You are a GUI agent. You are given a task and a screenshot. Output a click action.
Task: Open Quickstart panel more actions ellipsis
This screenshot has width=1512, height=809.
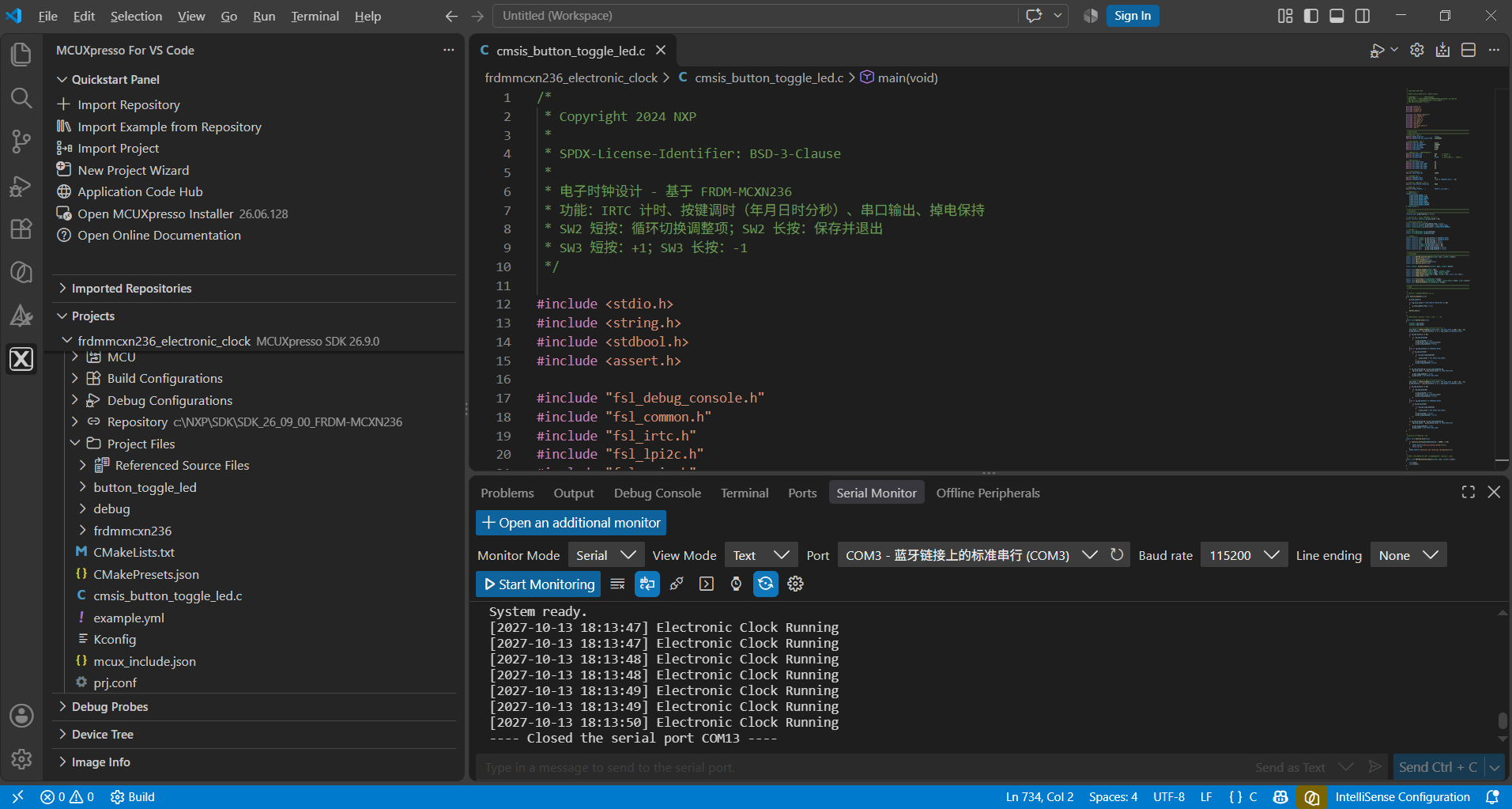(449, 50)
